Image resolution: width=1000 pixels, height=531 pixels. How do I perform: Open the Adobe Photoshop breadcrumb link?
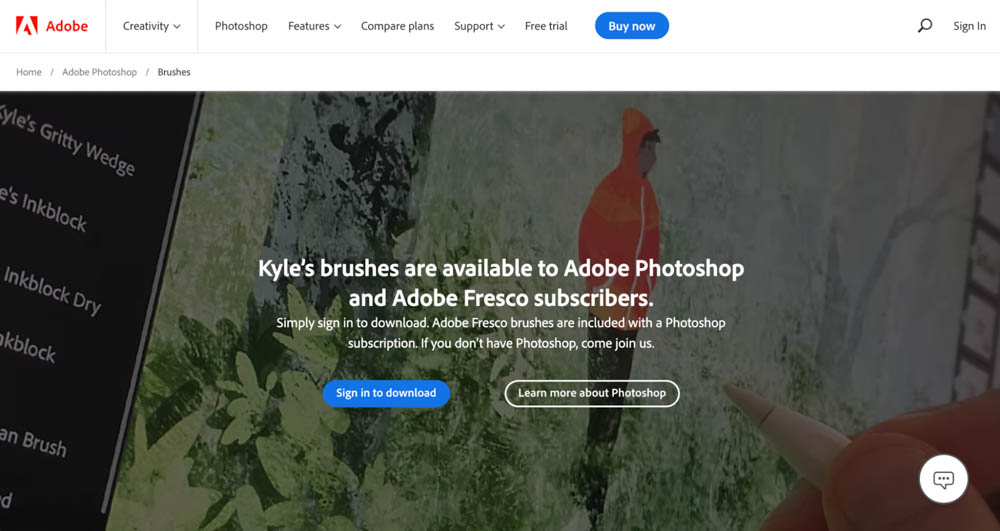99,72
